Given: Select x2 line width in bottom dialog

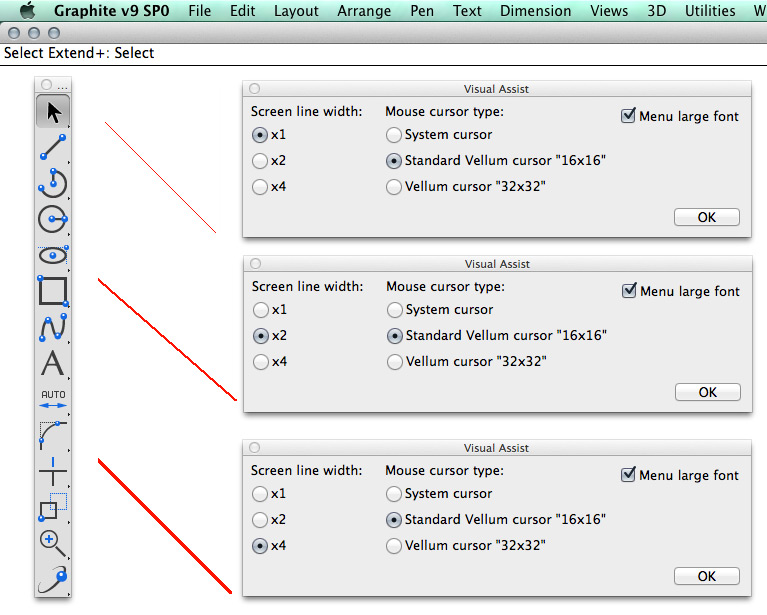Looking at the screenshot, I should 269,520.
